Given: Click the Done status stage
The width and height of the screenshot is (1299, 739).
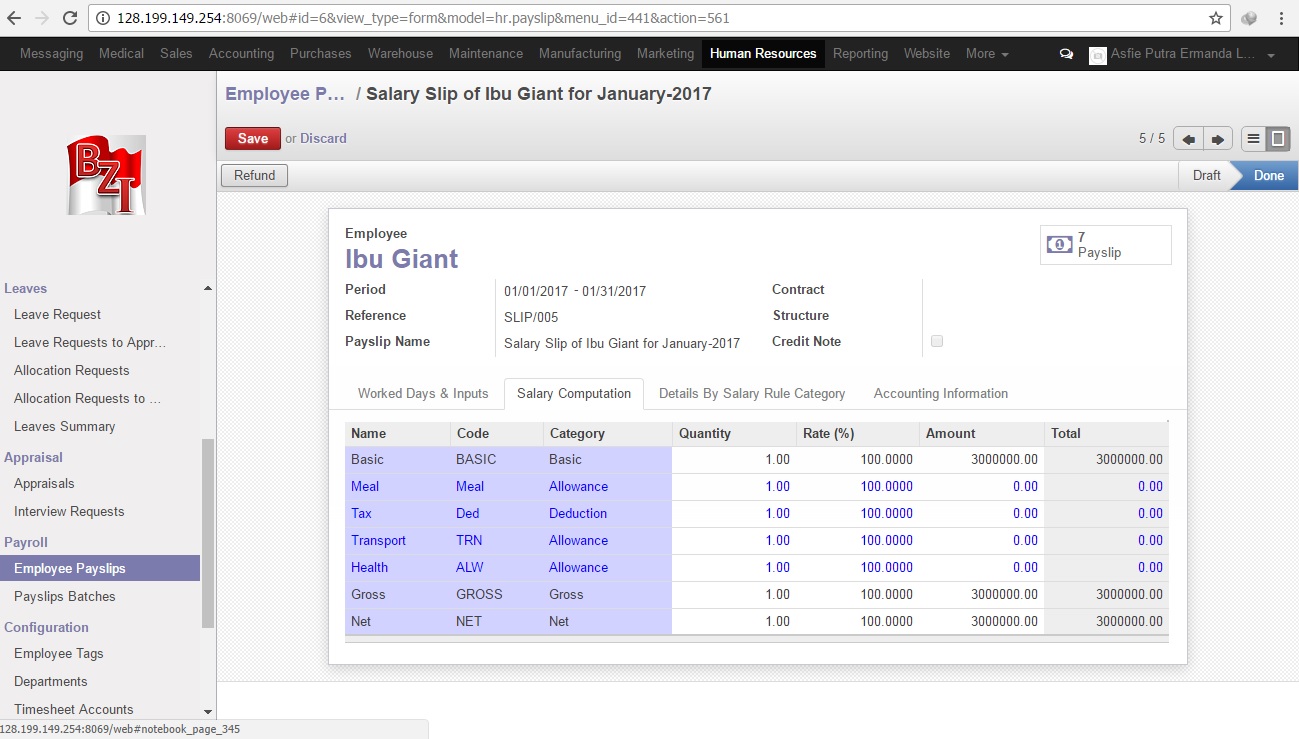Looking at the screenshot, I should point(1268,175).
